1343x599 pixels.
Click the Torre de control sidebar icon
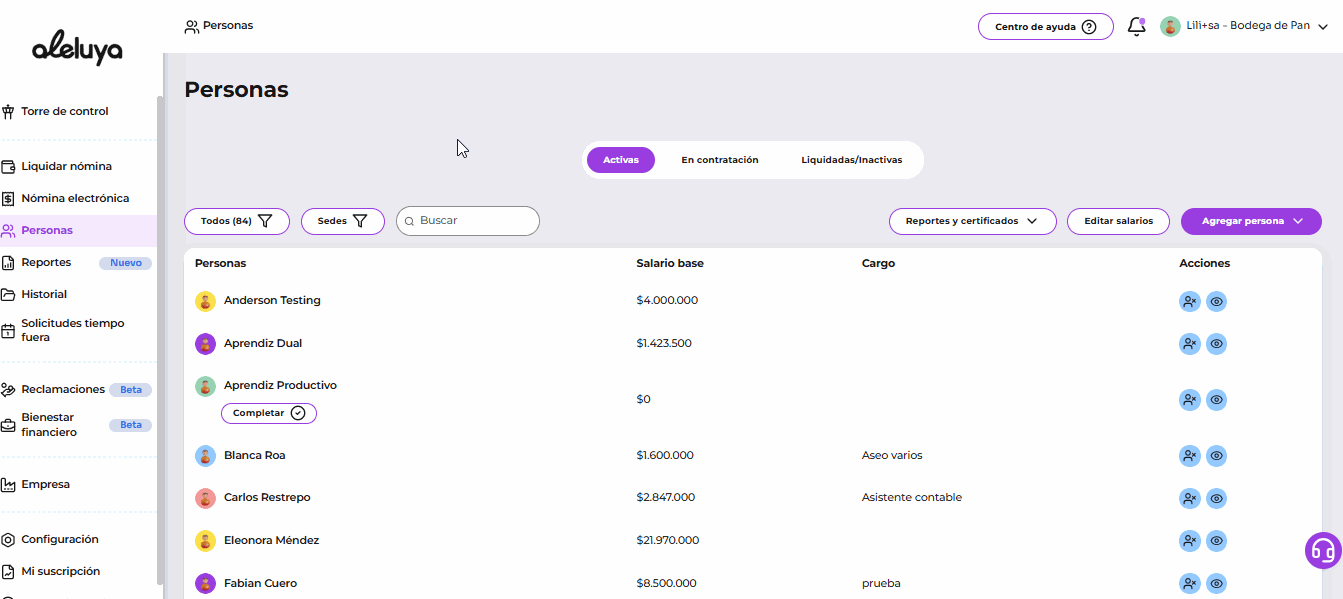[8, 112]
